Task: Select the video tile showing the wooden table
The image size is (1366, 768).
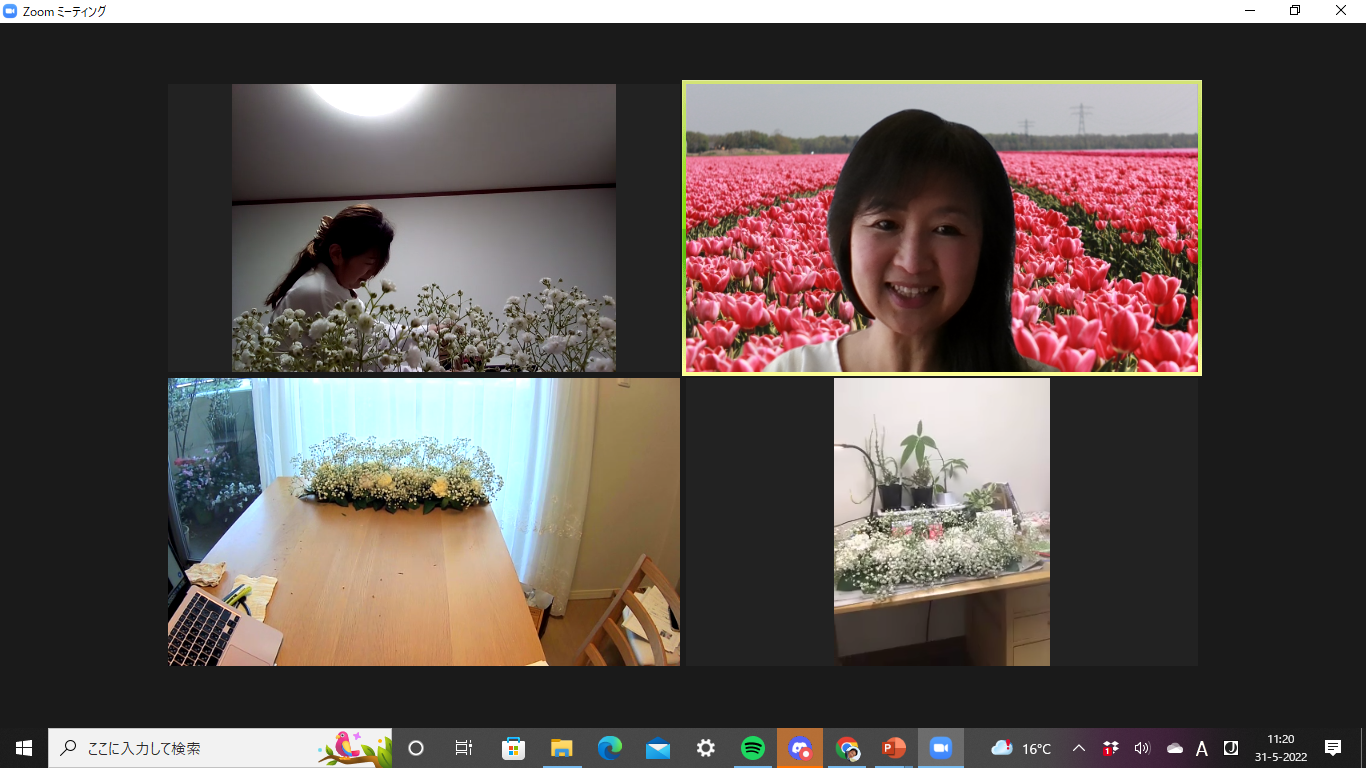Action: tap(423, 521)
